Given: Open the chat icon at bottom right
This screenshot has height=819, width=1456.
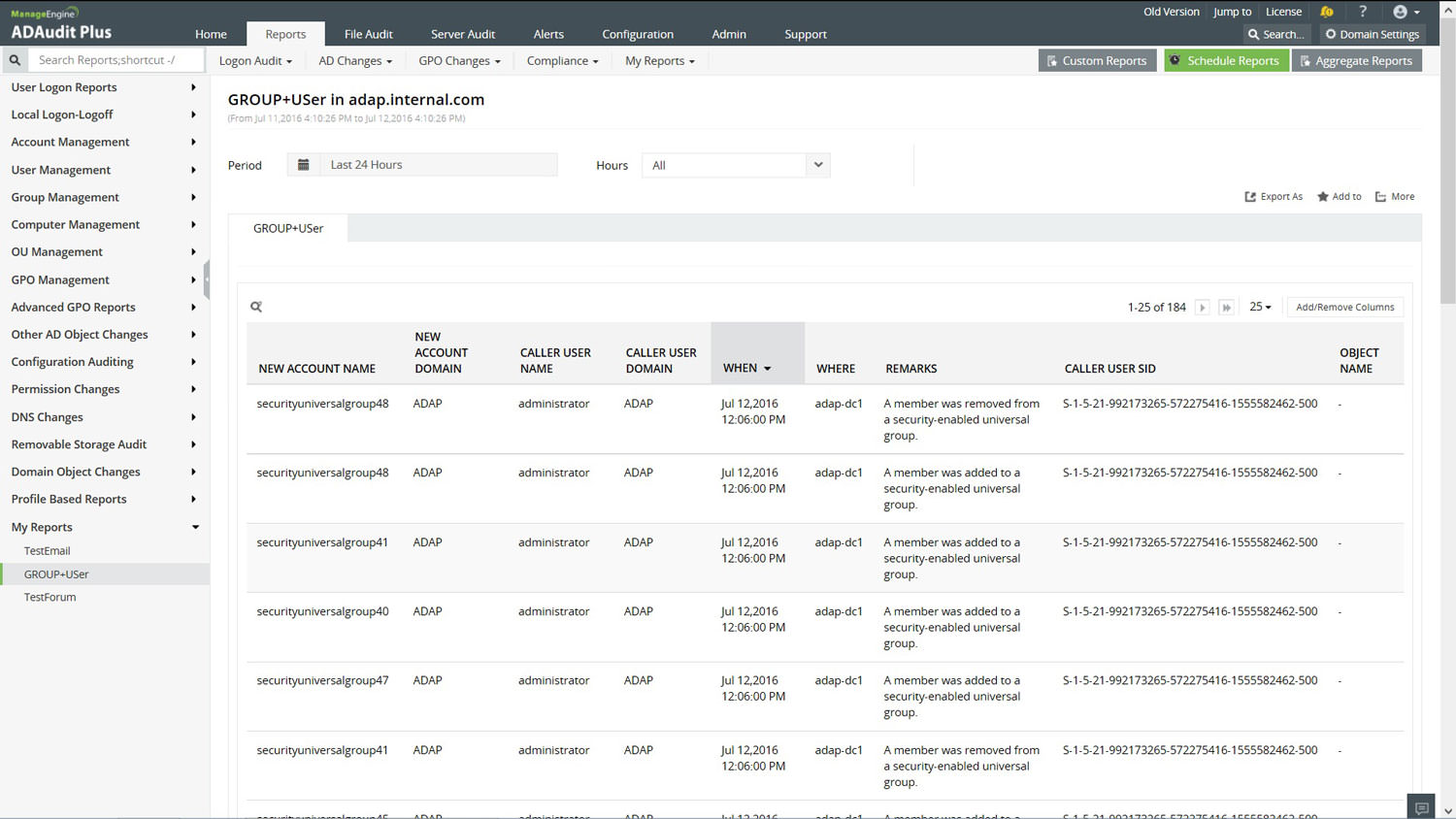Looking at the screenshot, I should [x=1421, y=807].
